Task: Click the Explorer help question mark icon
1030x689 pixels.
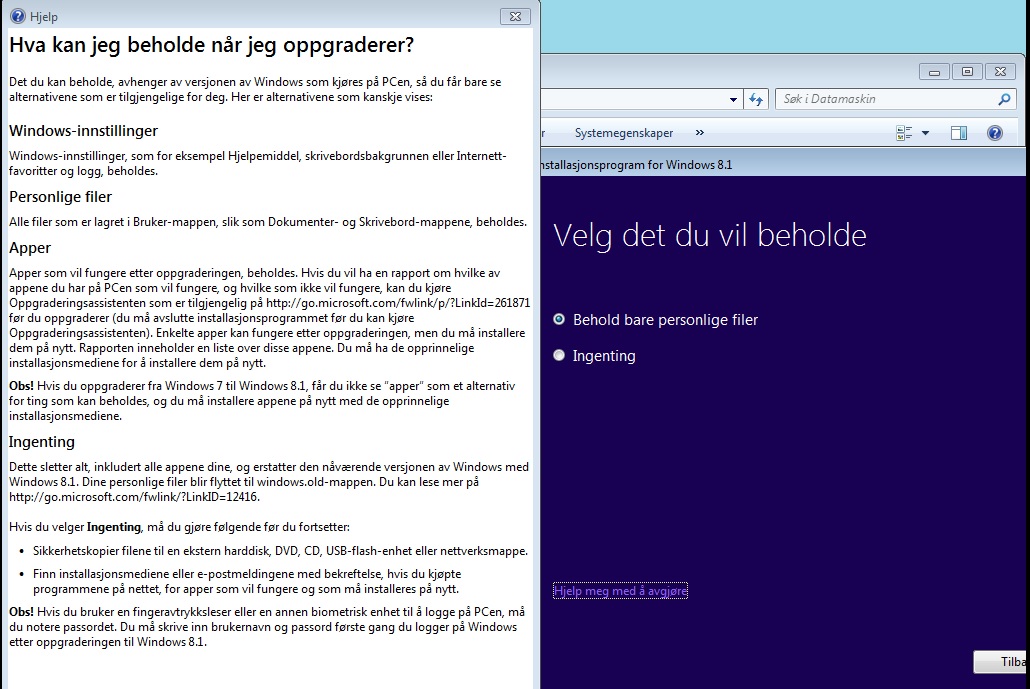Action: (995, 133)
